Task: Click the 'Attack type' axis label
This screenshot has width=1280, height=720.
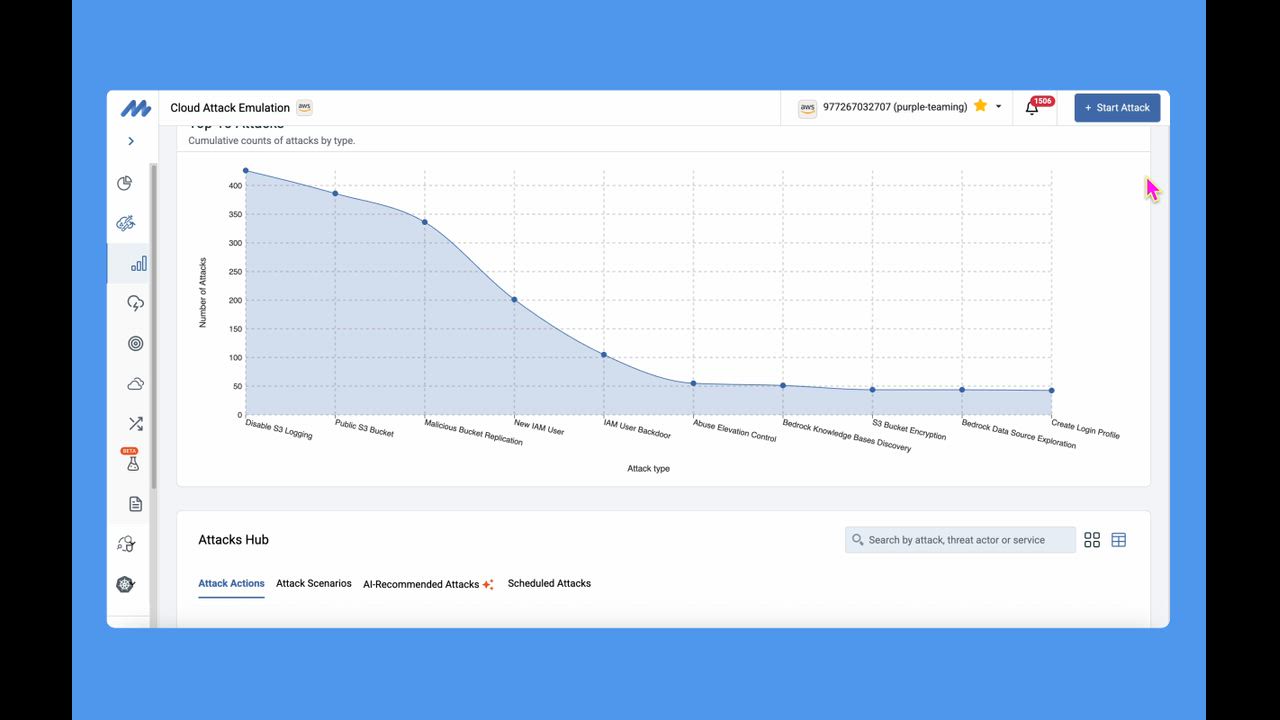Action: (x=649, y=469)
